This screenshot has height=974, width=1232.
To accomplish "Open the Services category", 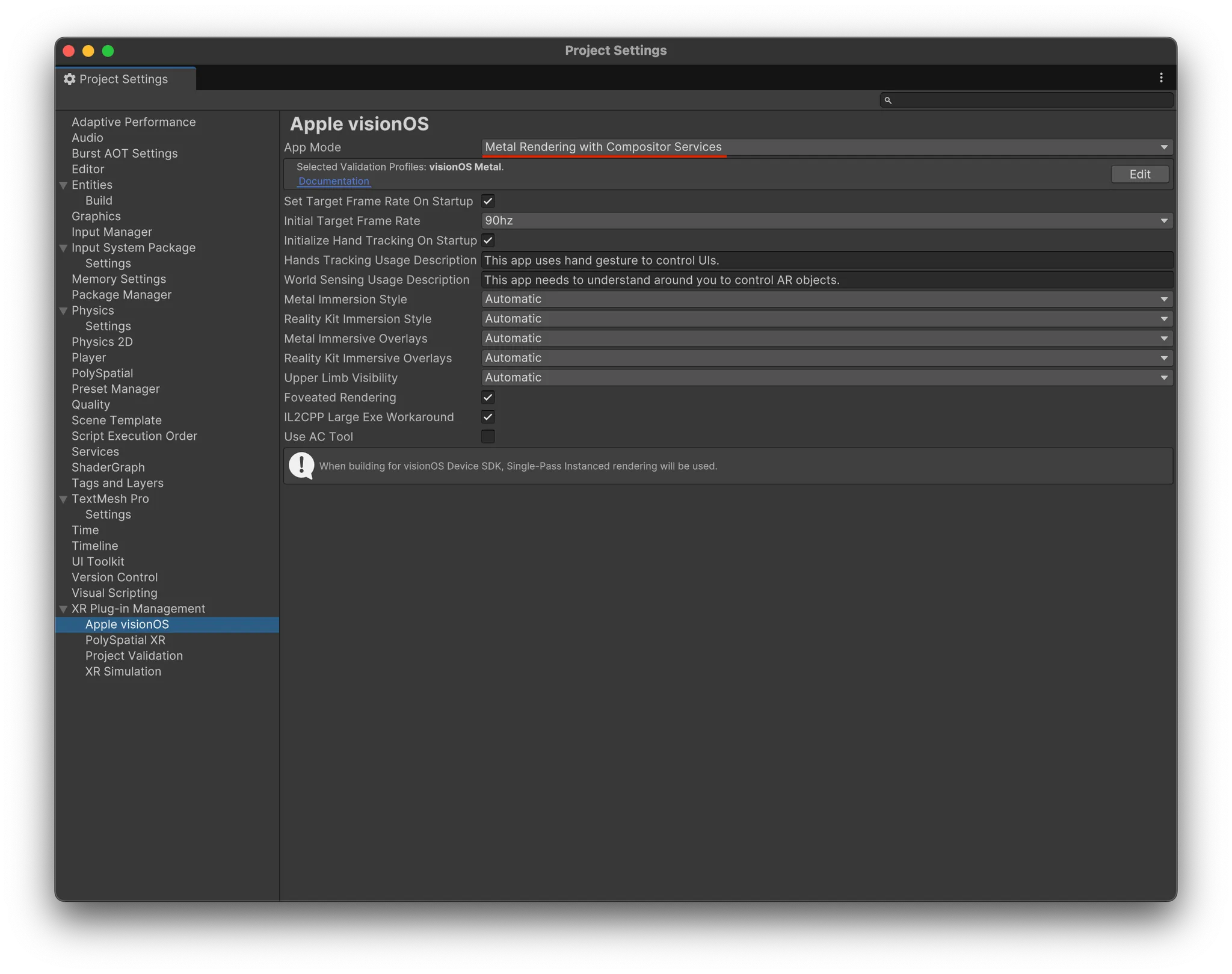I will click(95, 452).
